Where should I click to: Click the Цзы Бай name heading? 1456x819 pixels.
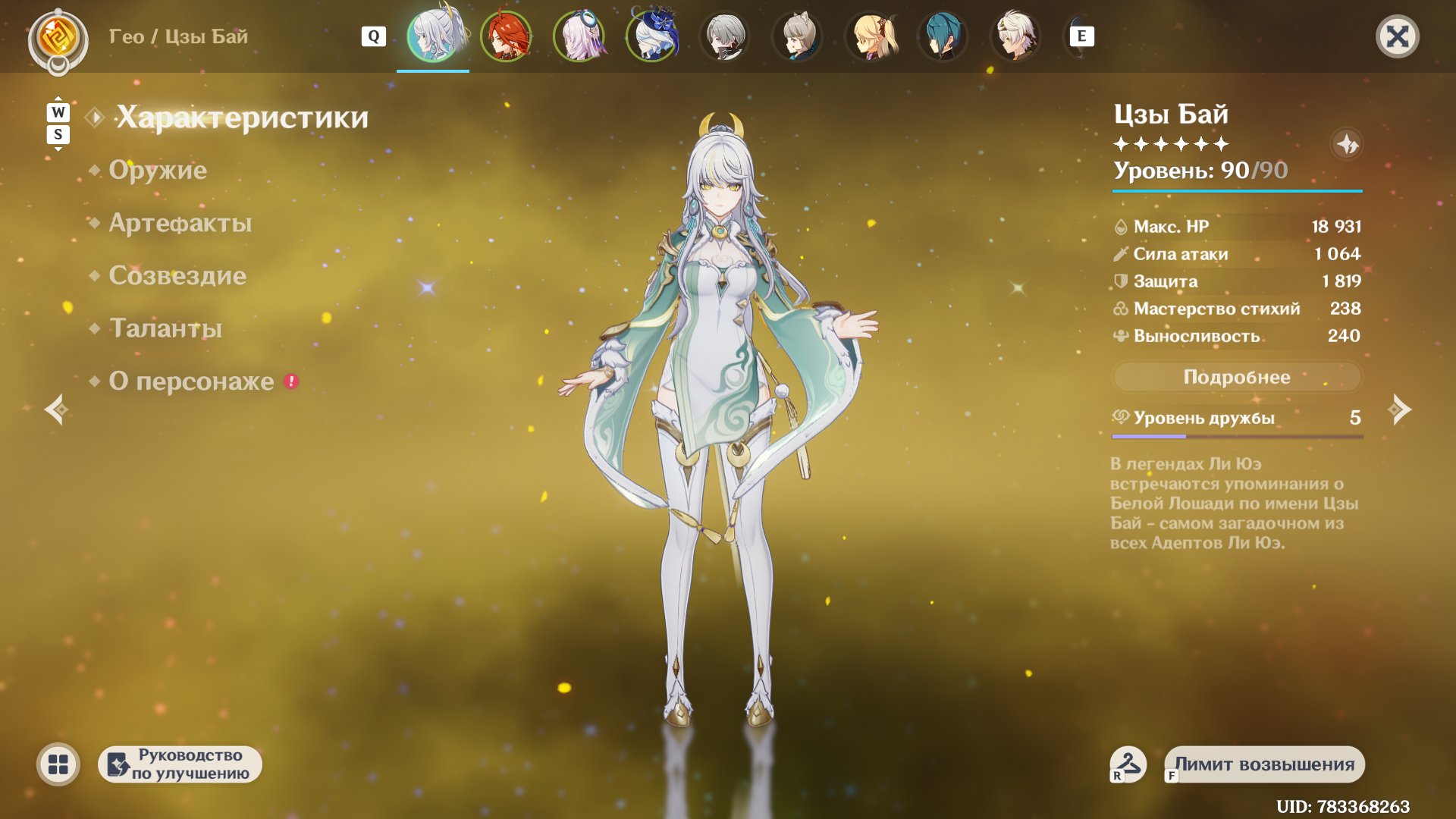click(1171, 115)
